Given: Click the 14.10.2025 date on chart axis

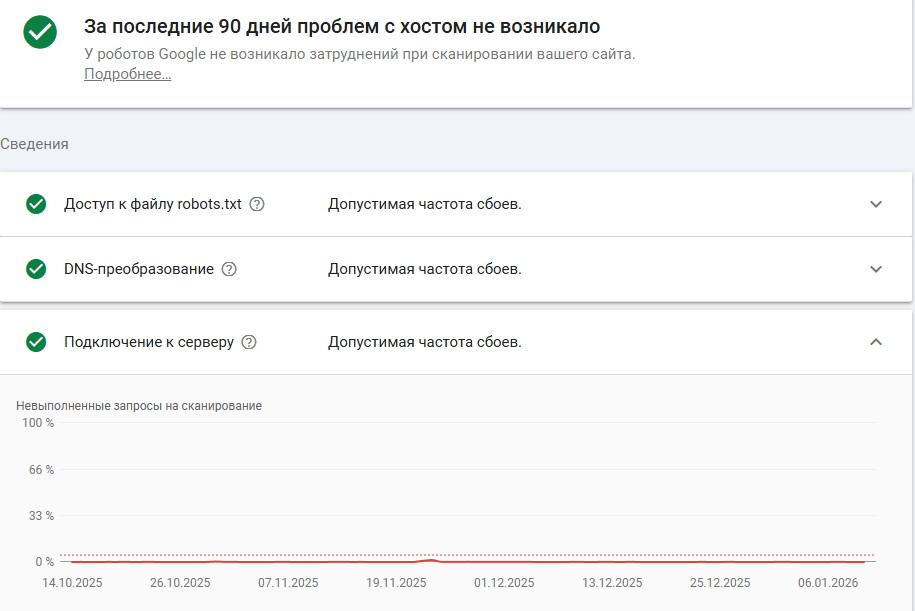Looking at the screenshot, I should pos(72,583).
